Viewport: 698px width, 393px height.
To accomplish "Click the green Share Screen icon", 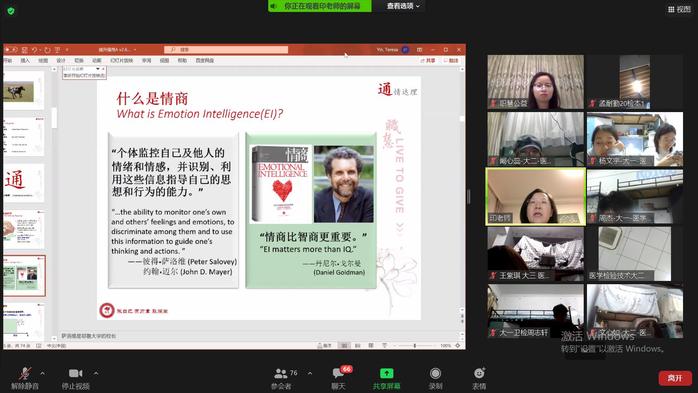I will [x=386, y=373].
